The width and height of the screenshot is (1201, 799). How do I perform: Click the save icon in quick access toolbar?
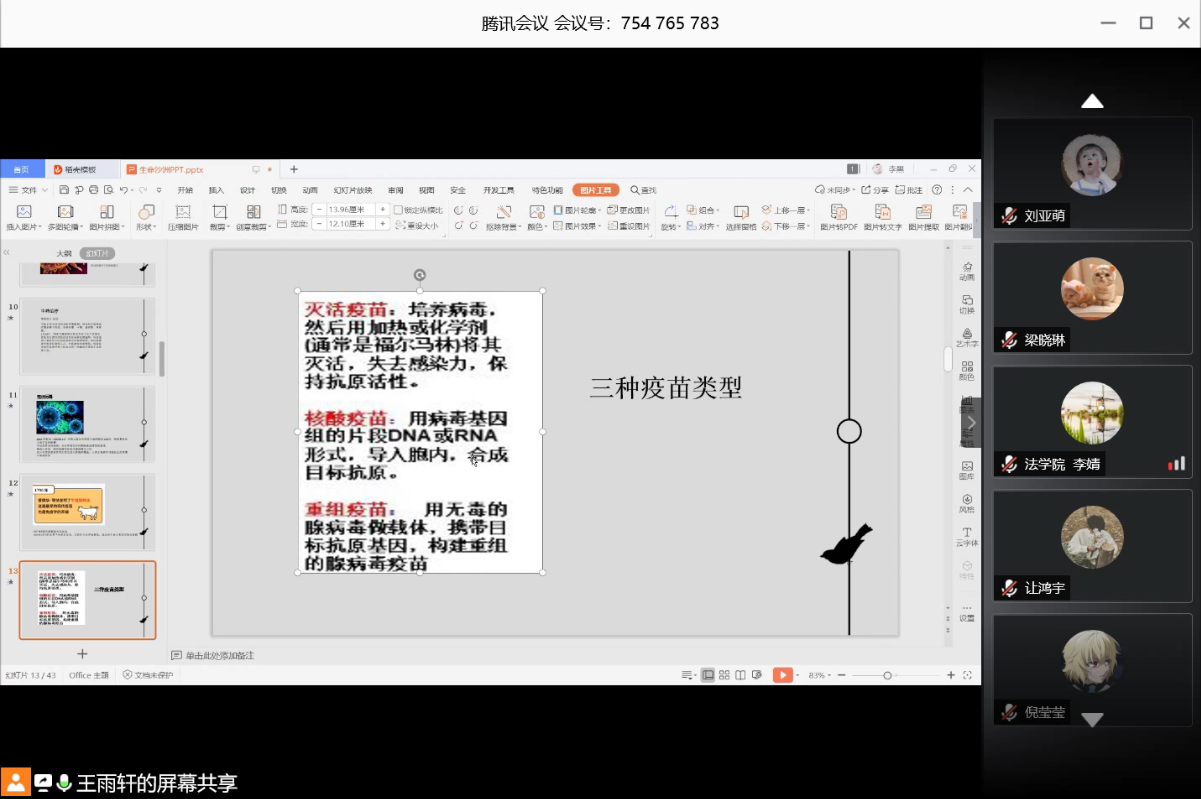pos(64,190)
